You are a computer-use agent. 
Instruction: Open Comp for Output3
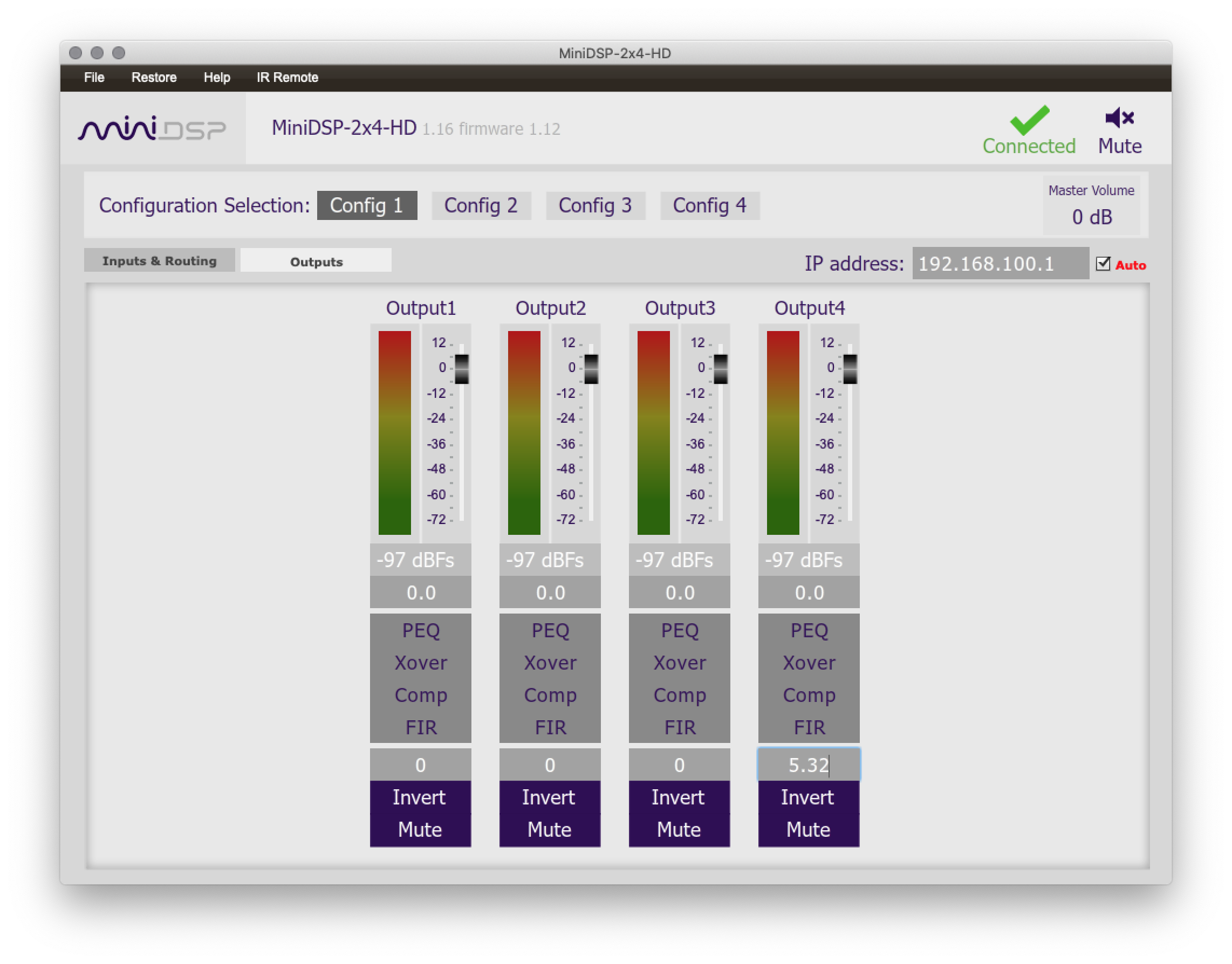point(679,696)
